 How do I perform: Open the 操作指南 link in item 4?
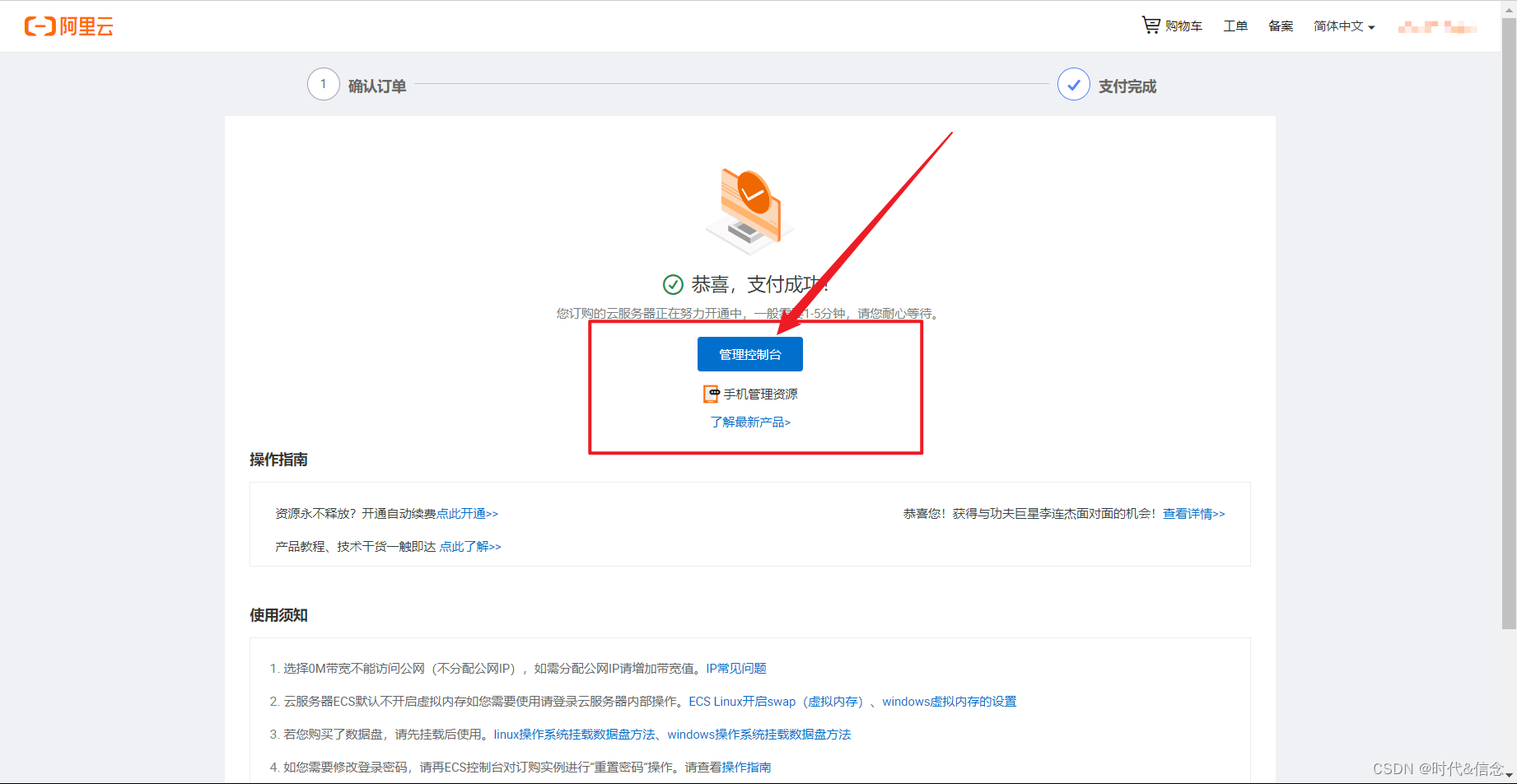pyautogui.click(x=746, y=768)
